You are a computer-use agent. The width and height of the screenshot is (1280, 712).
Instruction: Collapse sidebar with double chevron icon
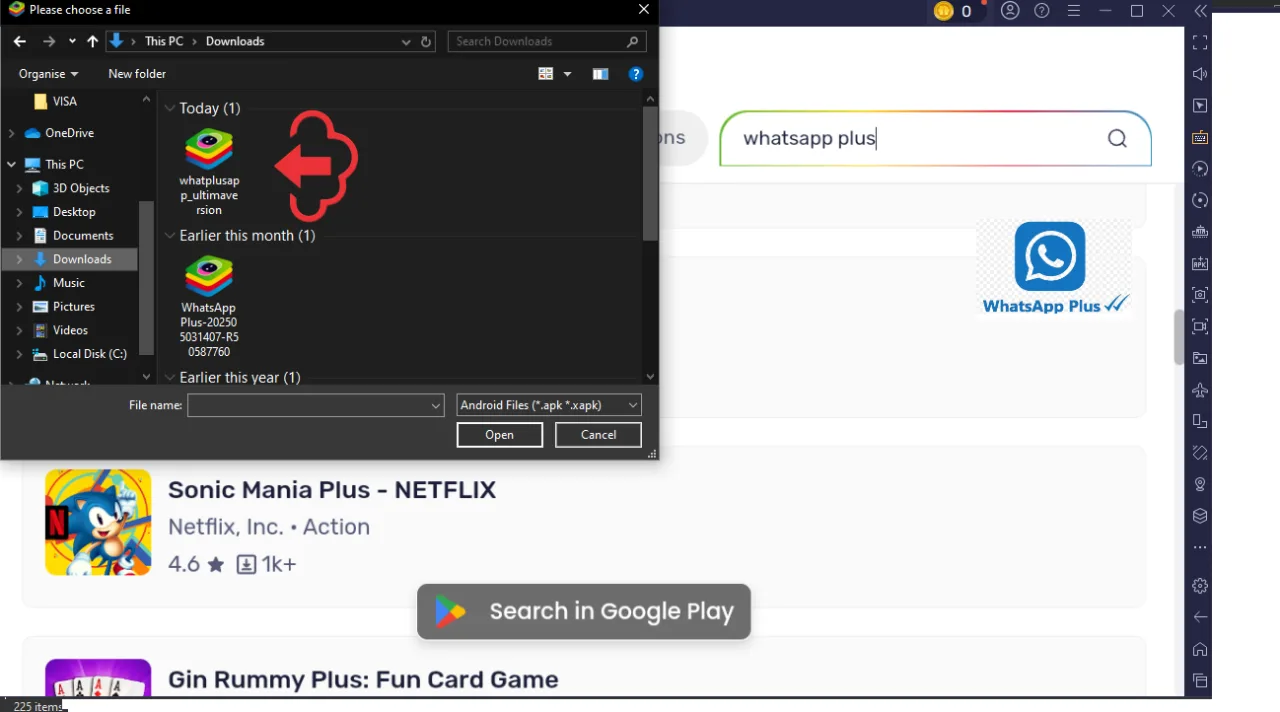point(1201,11)
